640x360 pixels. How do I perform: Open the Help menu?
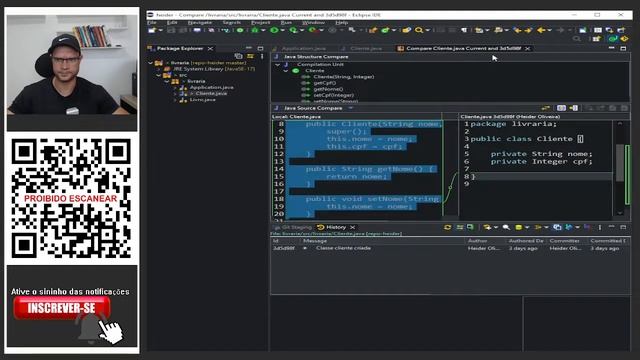(x=341, y=22)
